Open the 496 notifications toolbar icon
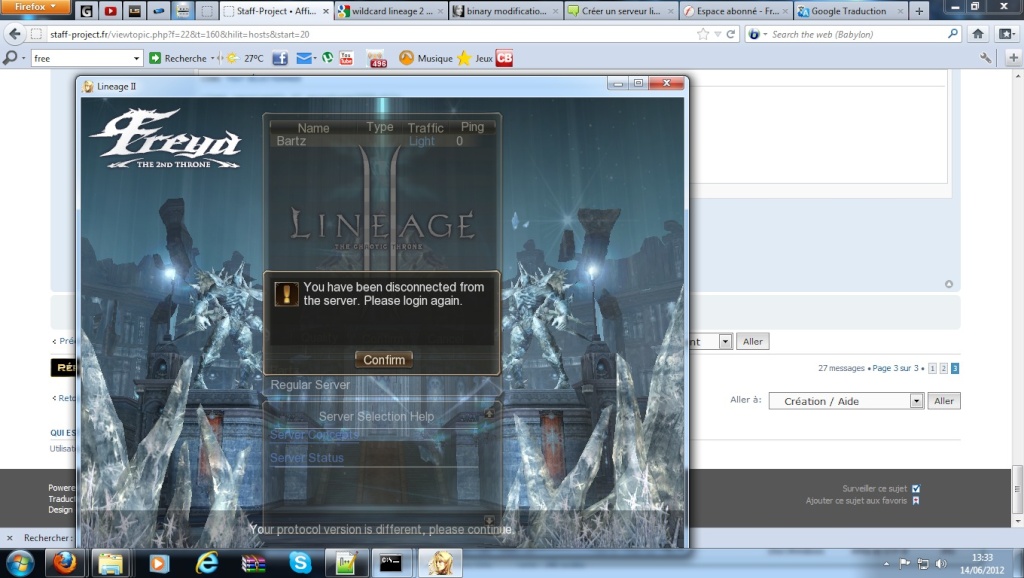 click(x=377, y=59)
